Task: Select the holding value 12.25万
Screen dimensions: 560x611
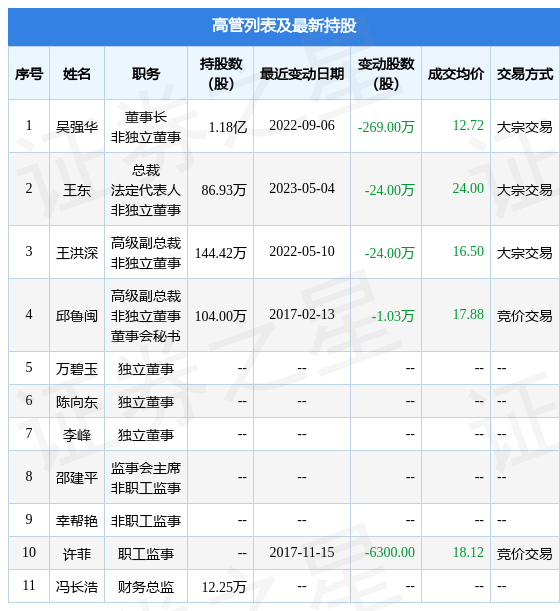Action: point(224,587)
